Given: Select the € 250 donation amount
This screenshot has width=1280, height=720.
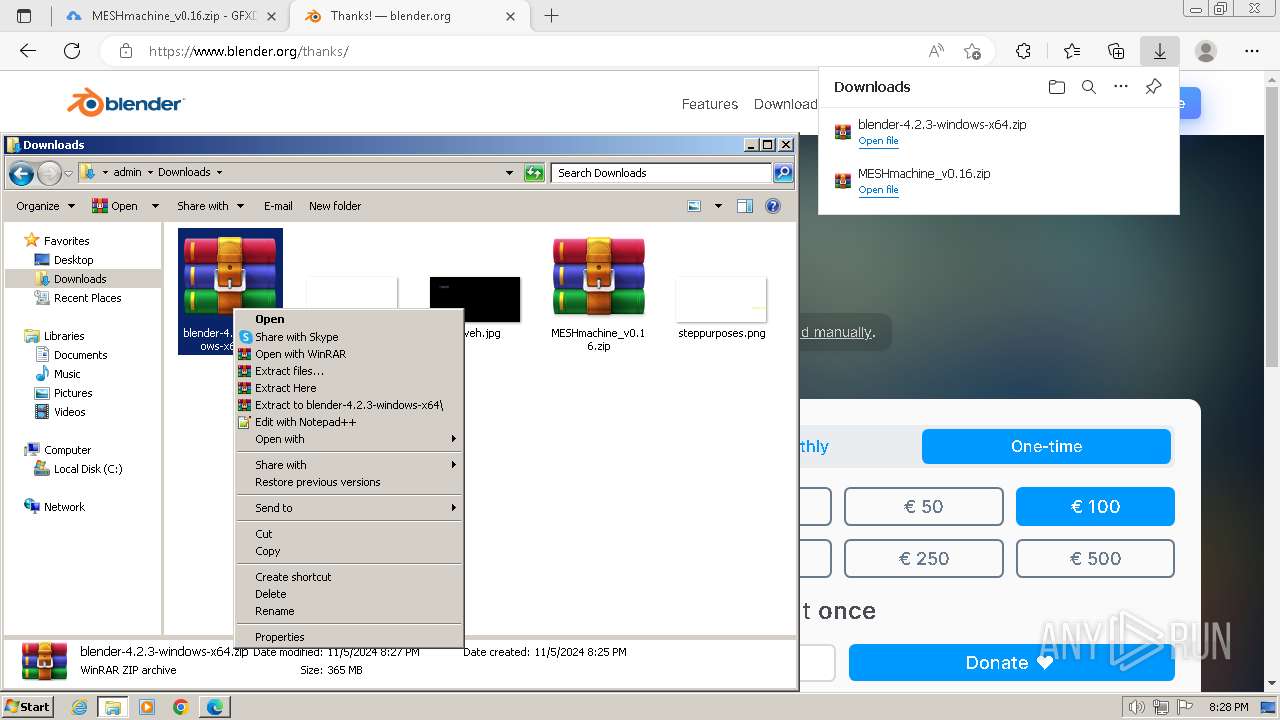Looking at the screenshot, I should (923, 559).
